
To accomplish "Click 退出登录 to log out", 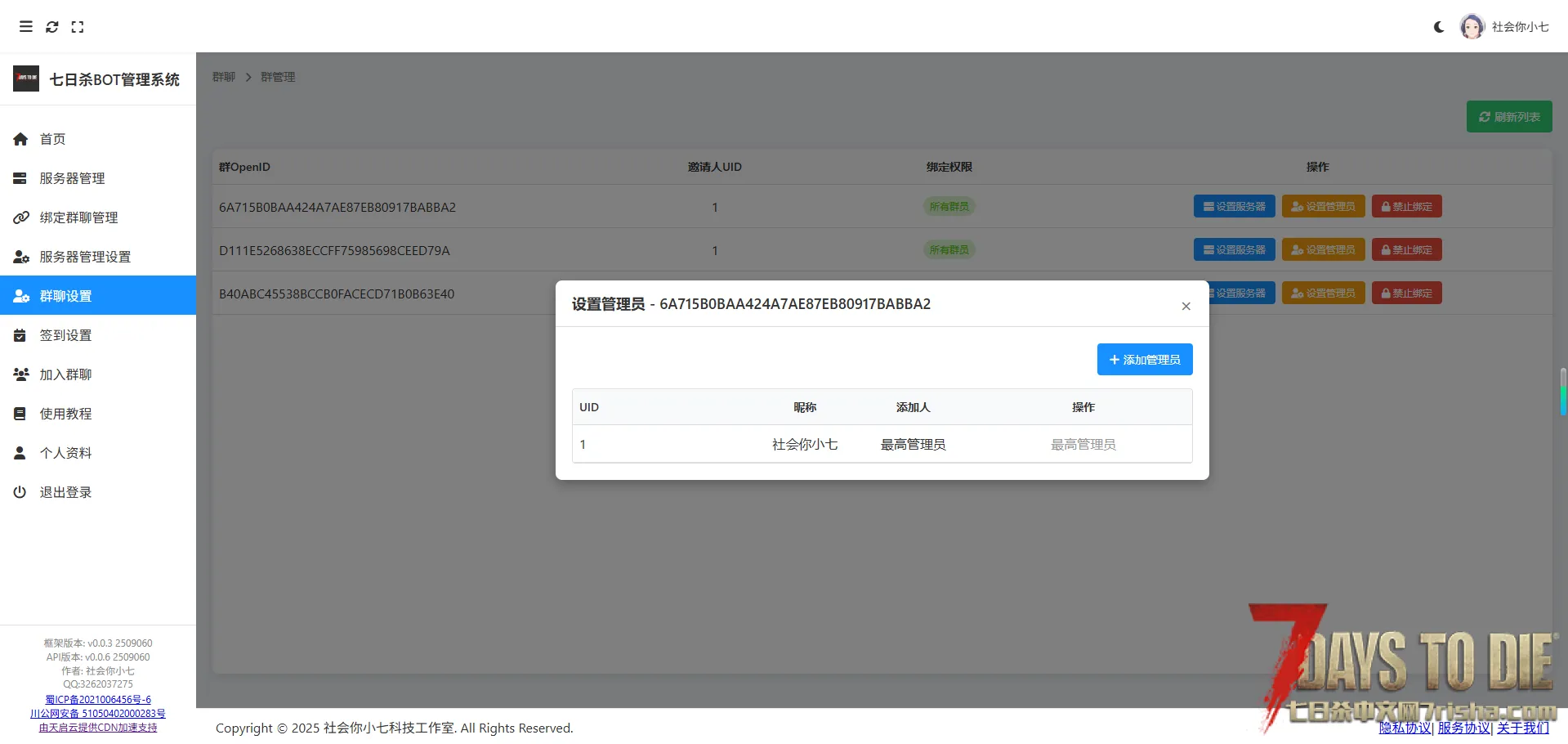I will click(98, 492).
